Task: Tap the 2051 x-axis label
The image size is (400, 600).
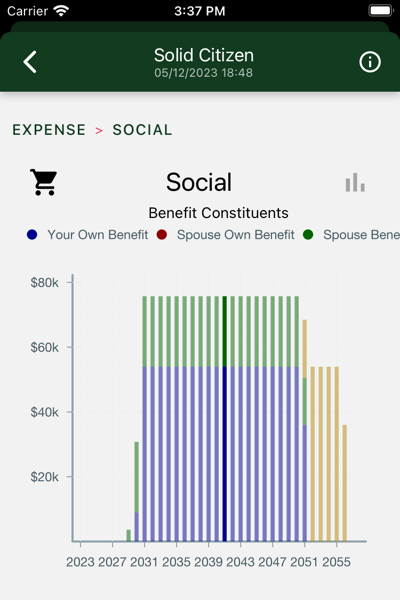Action: tap(304, 562)
